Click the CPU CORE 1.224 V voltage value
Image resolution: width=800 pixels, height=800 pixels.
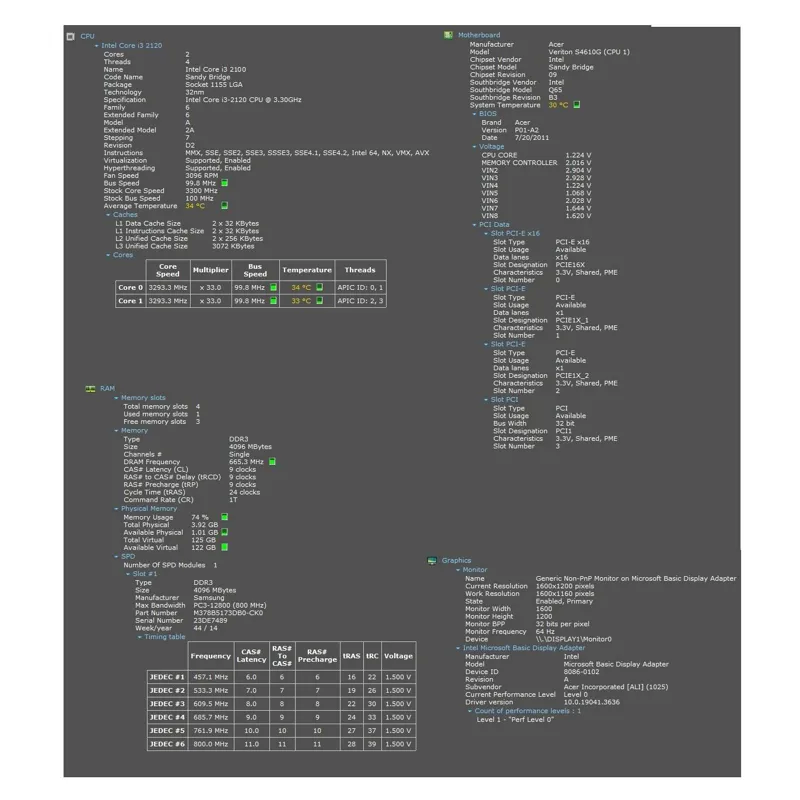[x=578, y=155]
